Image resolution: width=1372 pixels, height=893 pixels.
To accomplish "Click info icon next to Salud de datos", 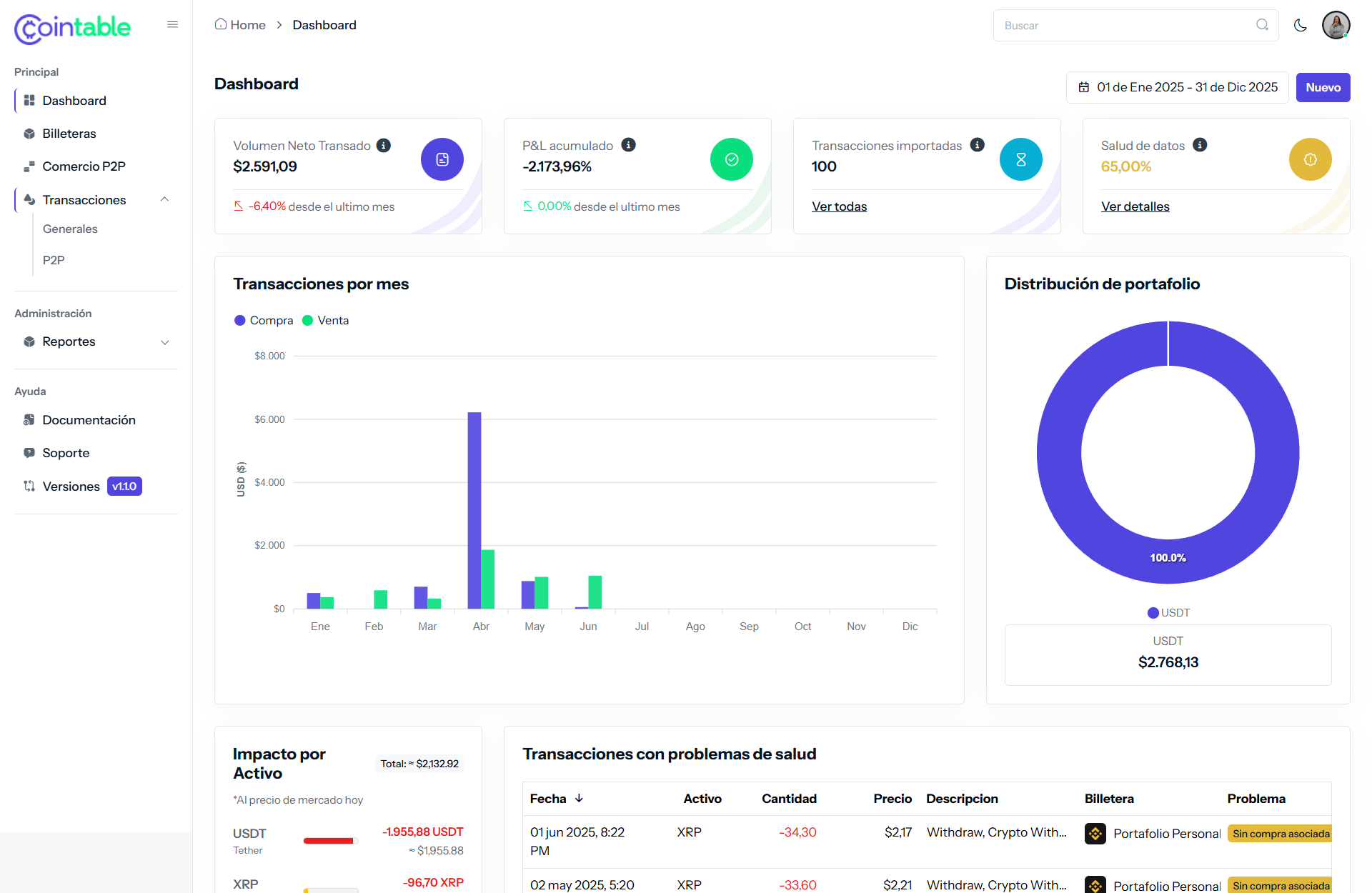I will 1200,145.
